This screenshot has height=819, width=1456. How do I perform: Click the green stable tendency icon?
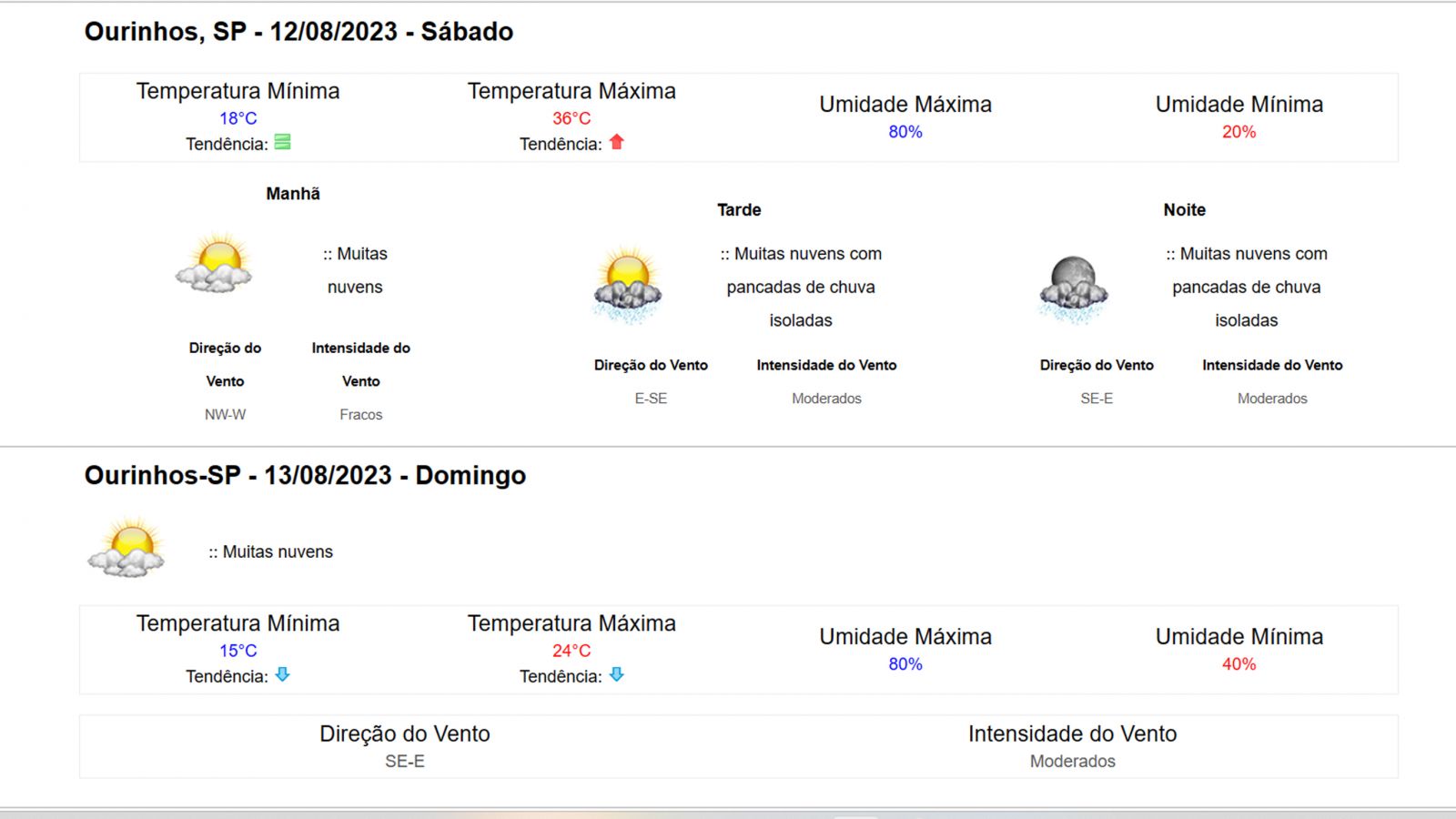(283, 142)
